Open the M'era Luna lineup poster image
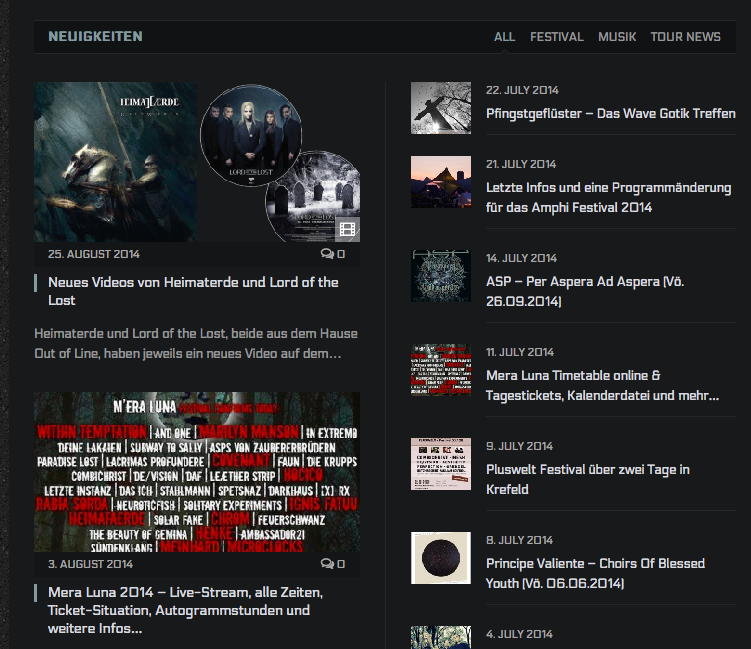 pyautogui.click(x=197, y=472)
